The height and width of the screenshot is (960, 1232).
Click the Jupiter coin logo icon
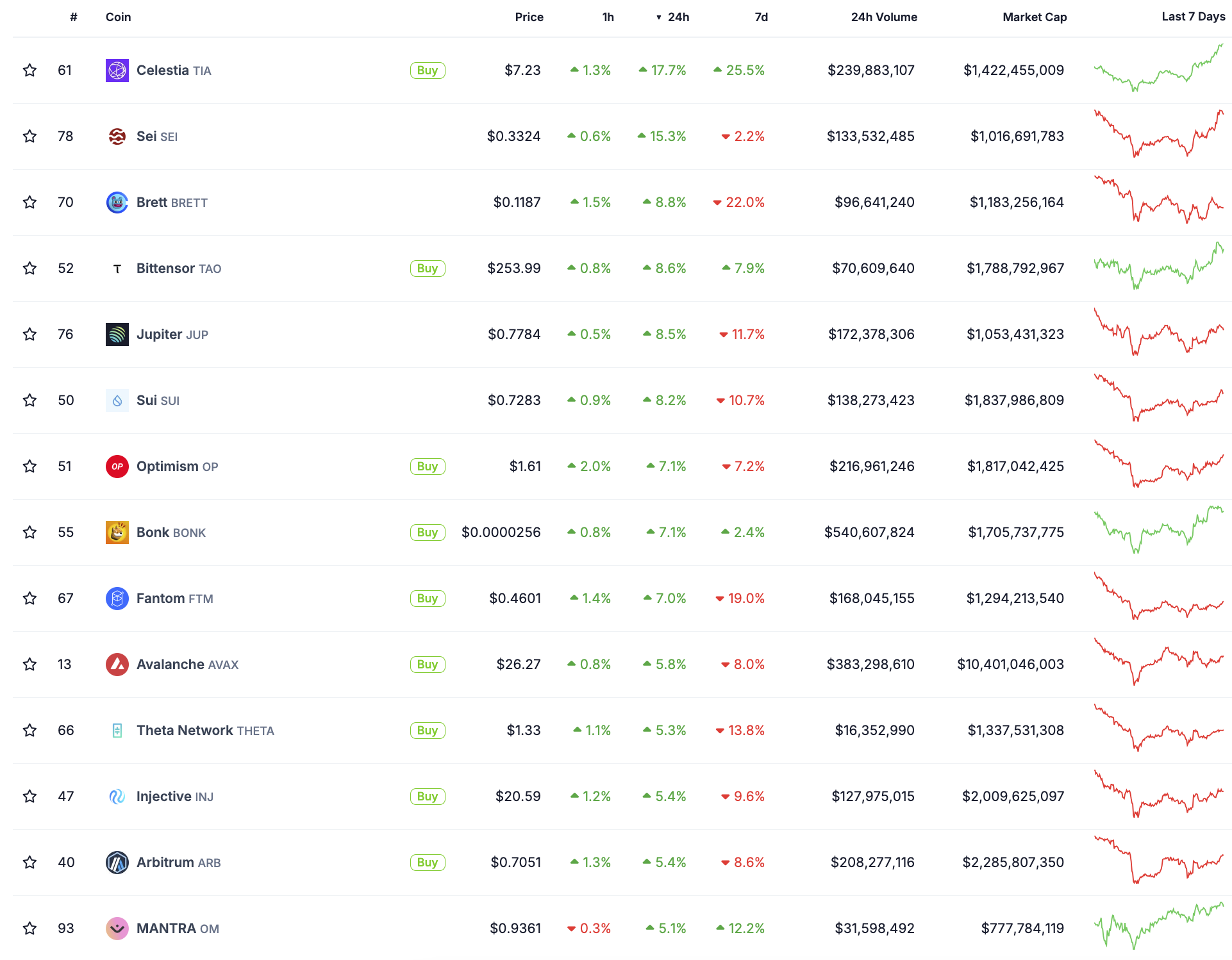pos(117,335)
